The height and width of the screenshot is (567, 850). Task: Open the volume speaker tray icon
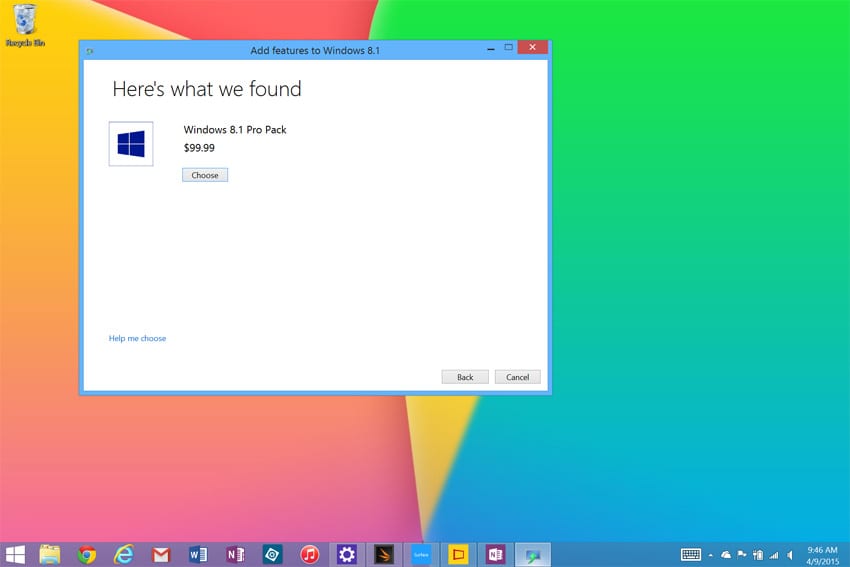(790, 555)
